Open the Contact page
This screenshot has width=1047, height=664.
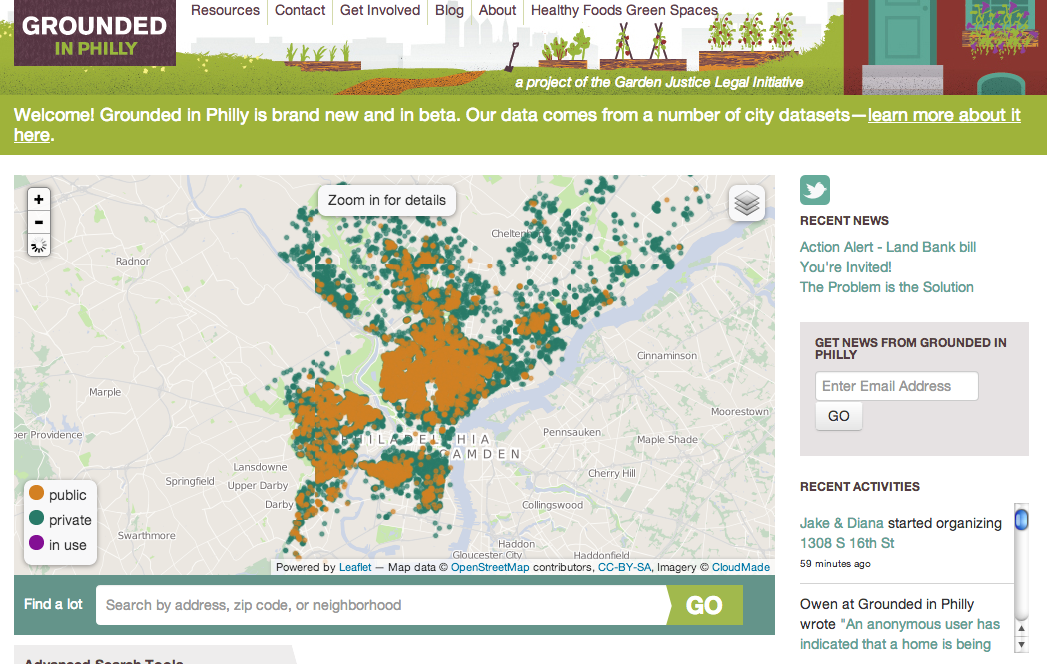(300, 11)
